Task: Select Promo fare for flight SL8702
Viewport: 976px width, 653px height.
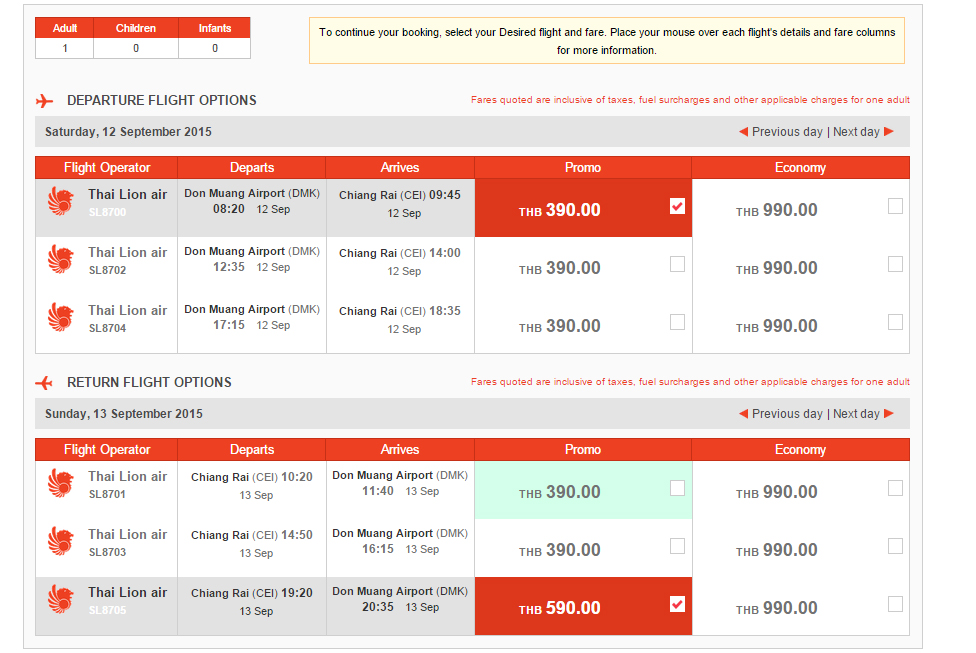Action: click(677, 264)
